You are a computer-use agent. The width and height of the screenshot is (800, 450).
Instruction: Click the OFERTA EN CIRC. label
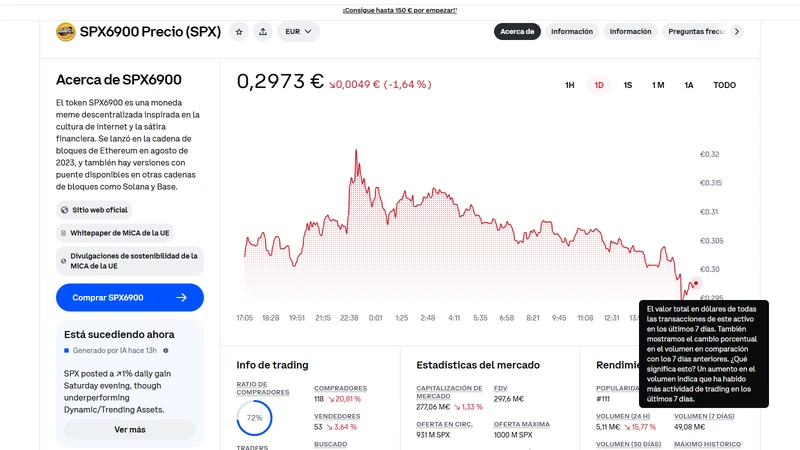coord(444,424)
